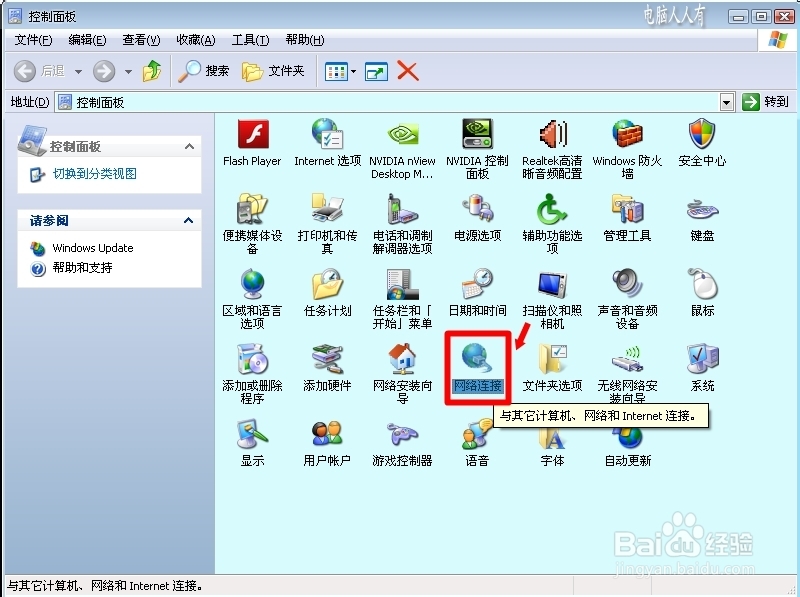Viewport: 800px width, 597px height.
Task: Open 管理工具 icon
Action: tap(627, 209)
